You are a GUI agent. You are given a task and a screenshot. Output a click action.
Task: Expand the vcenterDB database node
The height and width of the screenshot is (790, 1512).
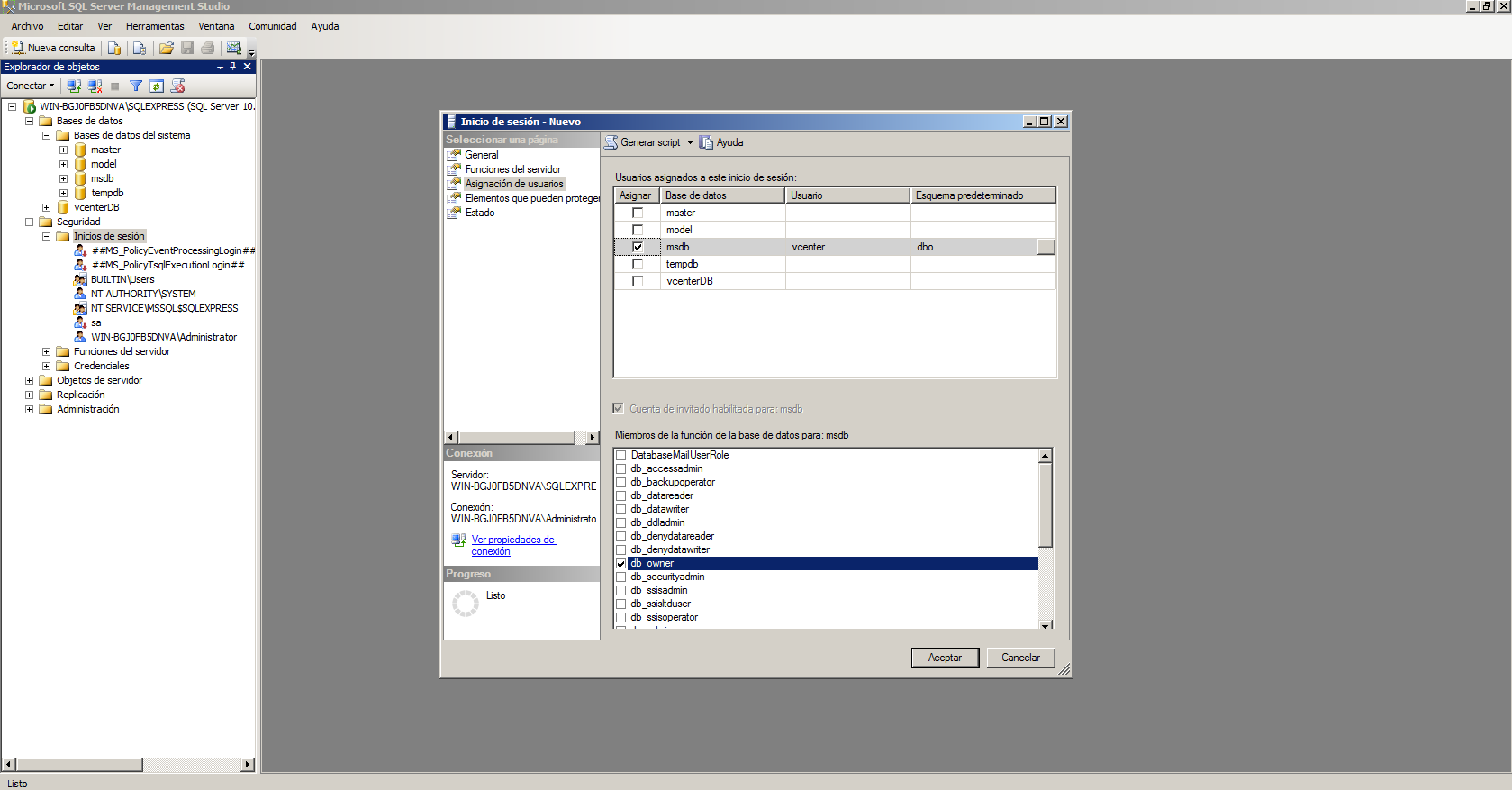[x=47, y=207]
